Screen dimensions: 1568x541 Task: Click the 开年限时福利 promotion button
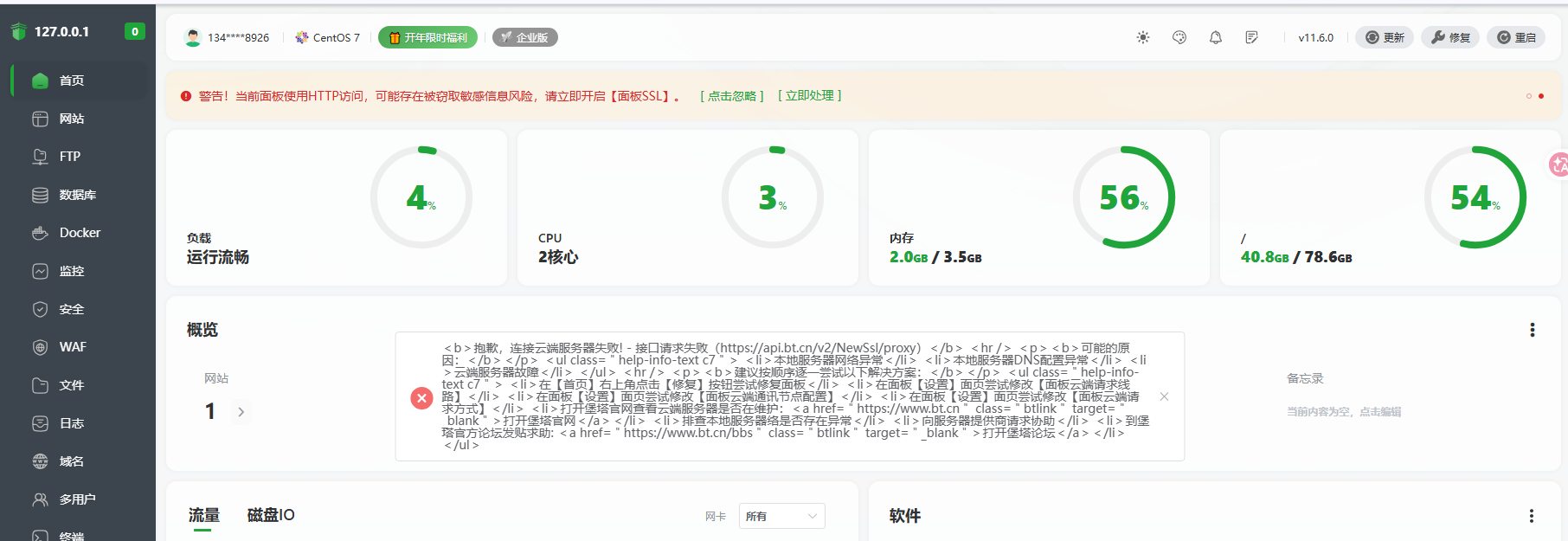(x=427, y=37)
